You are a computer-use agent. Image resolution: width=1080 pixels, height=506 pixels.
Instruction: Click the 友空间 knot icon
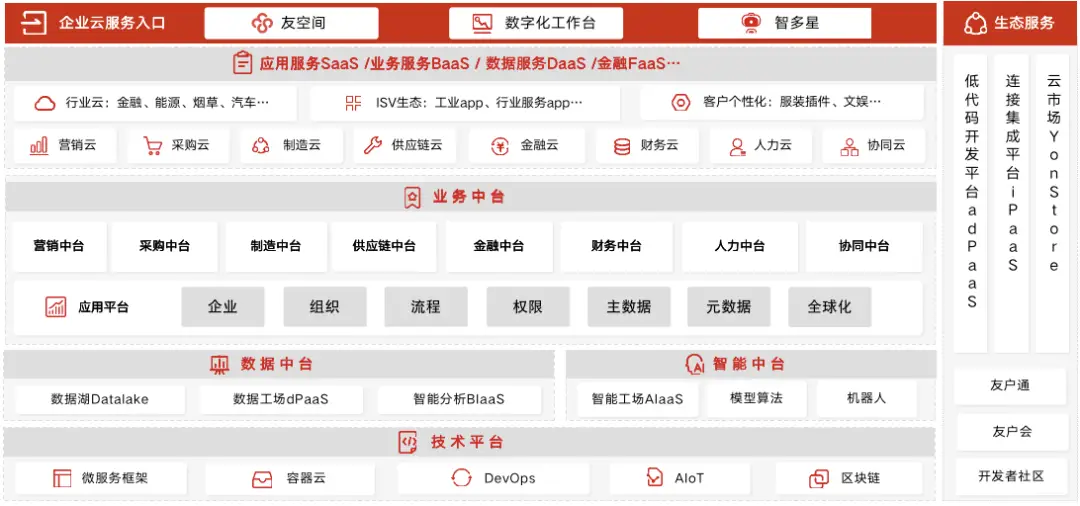(262, 23)
